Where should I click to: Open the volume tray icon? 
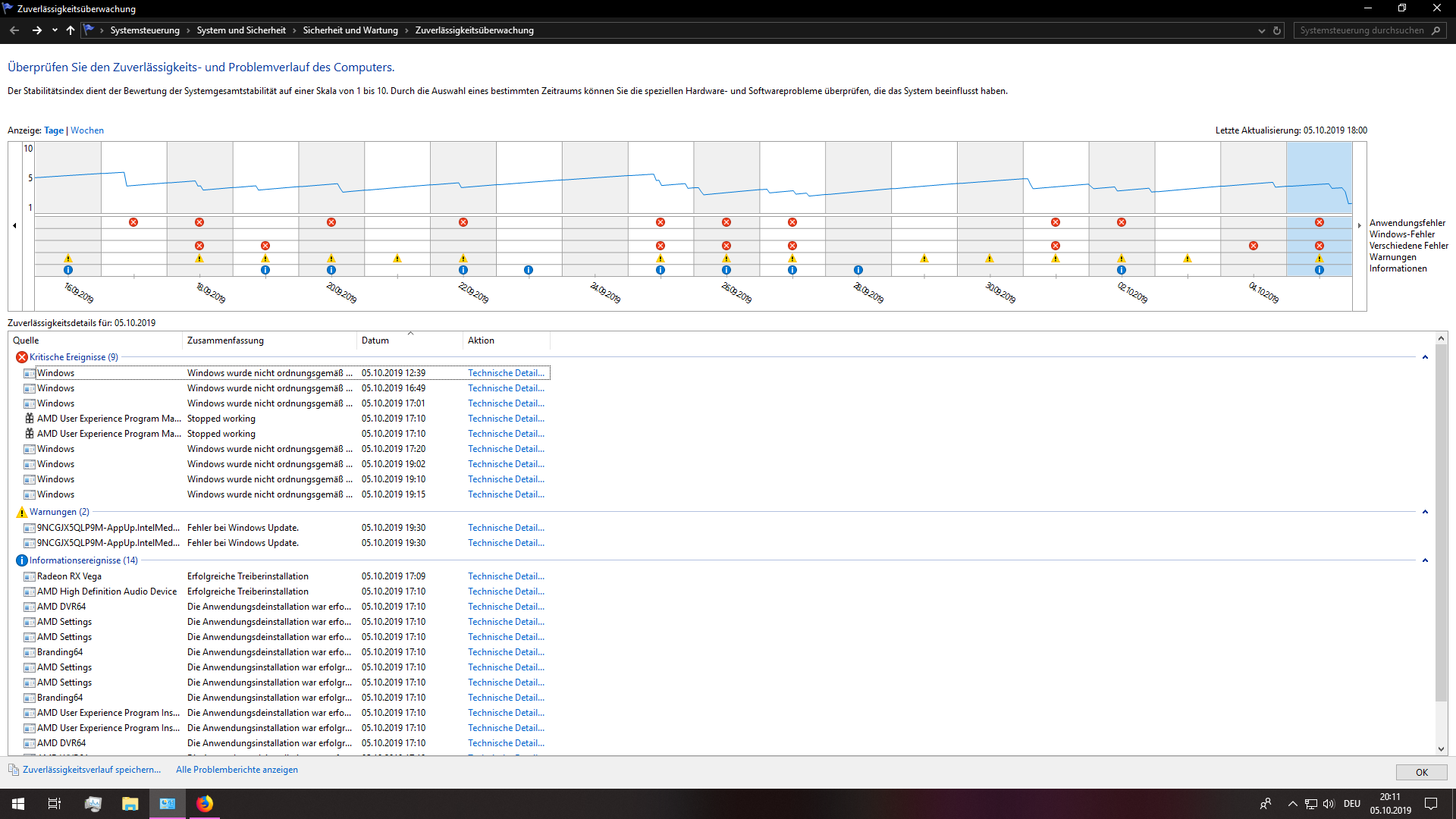pyautogui.click(x=1329, y=804)
